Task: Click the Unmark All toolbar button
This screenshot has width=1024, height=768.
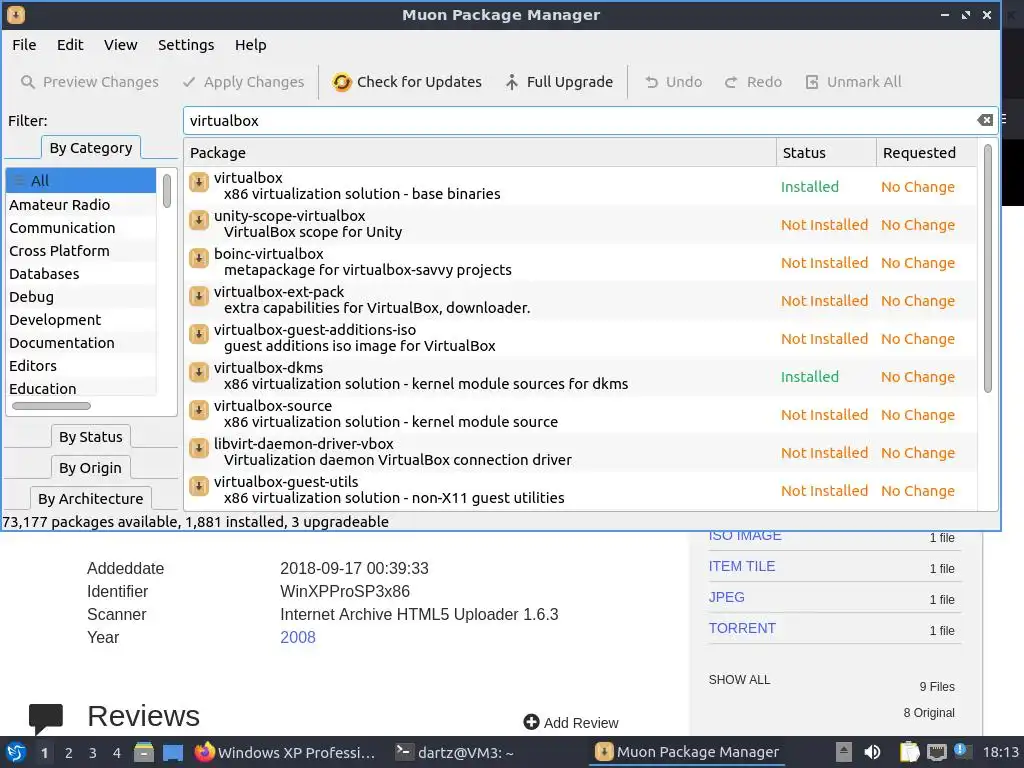Action: click(853, 82)
